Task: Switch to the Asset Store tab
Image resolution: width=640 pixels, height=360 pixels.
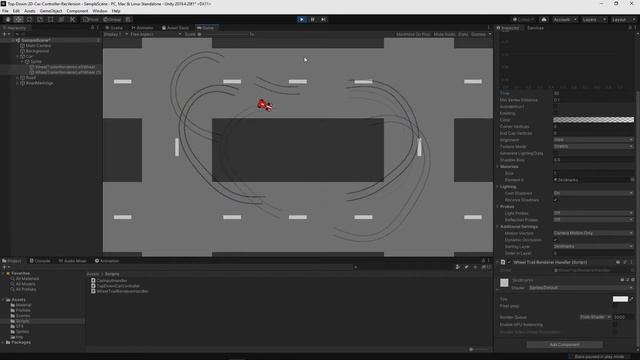Action: click(x=176, y=28)
